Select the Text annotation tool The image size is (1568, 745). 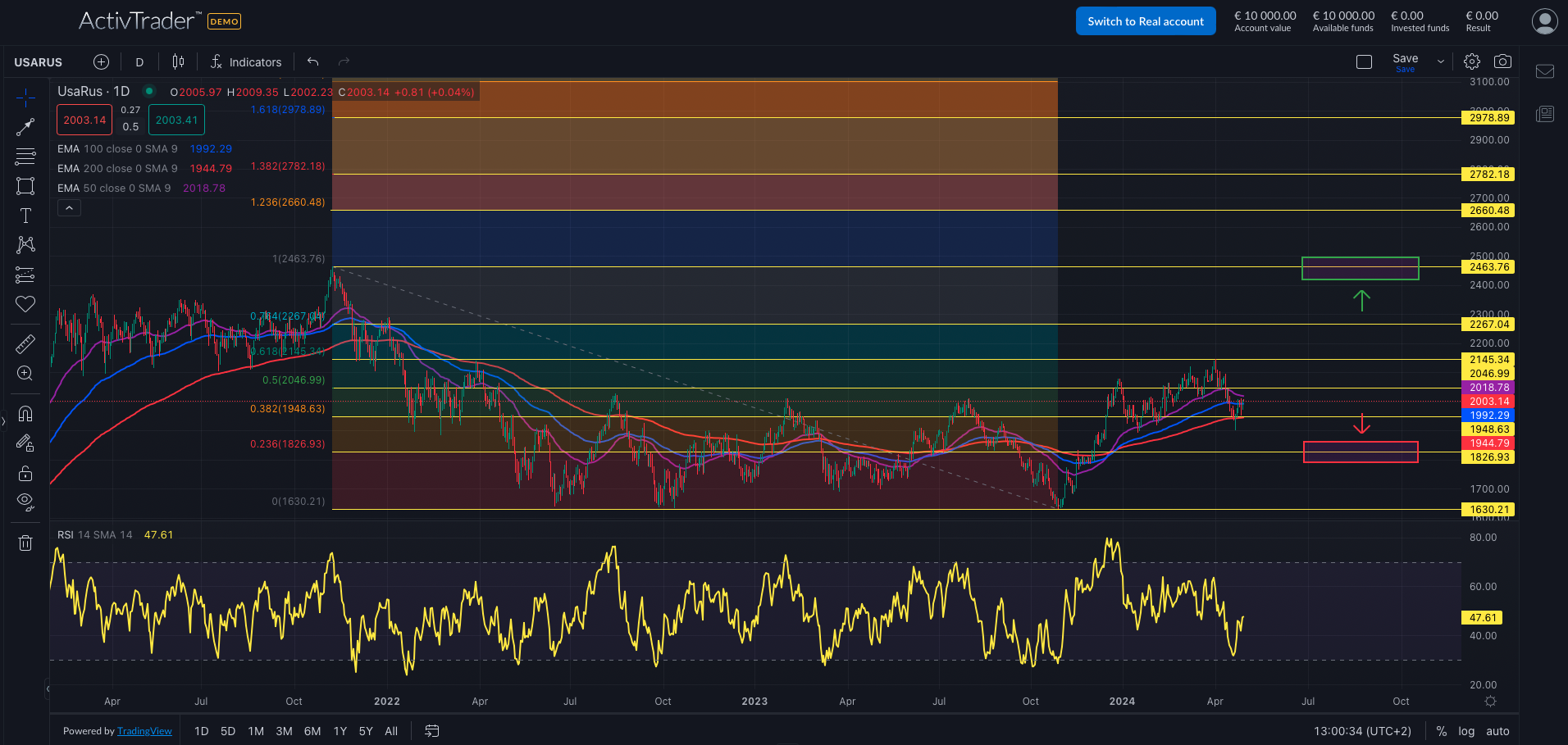[x=25, y=216]
